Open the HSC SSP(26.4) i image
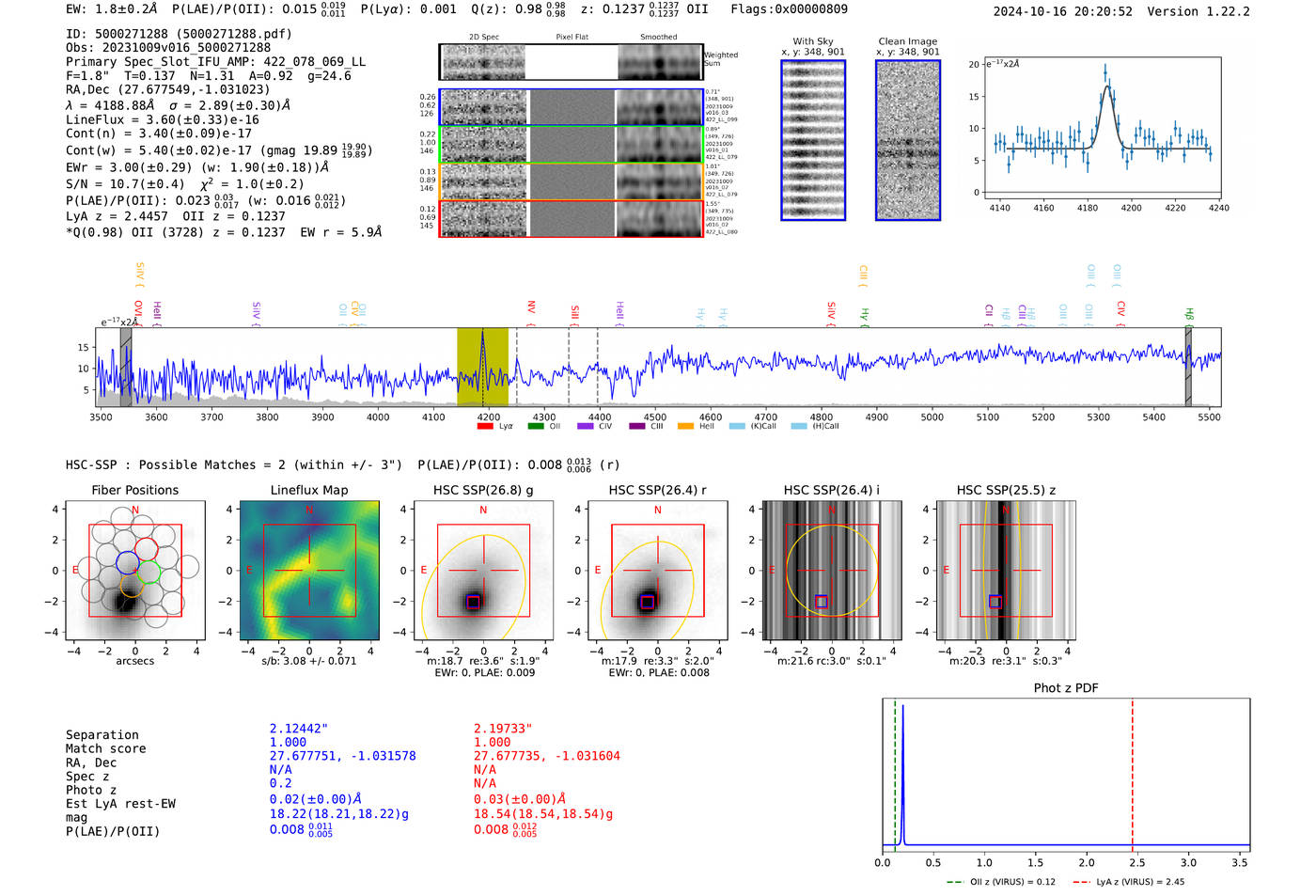1316x896 pixels. pyautogui.click(x=832, y=570)
